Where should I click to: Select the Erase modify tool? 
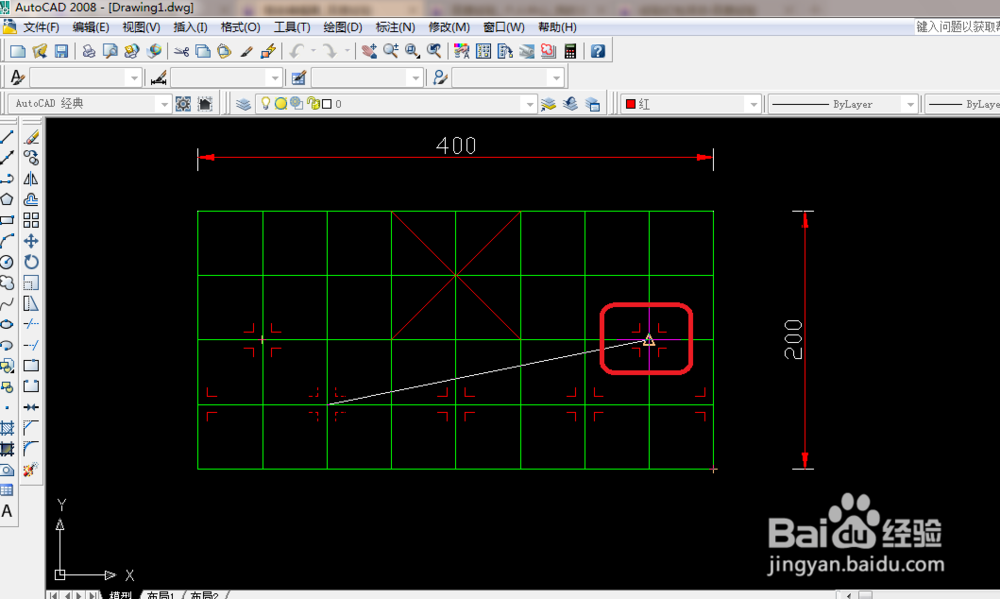point(31,137)
